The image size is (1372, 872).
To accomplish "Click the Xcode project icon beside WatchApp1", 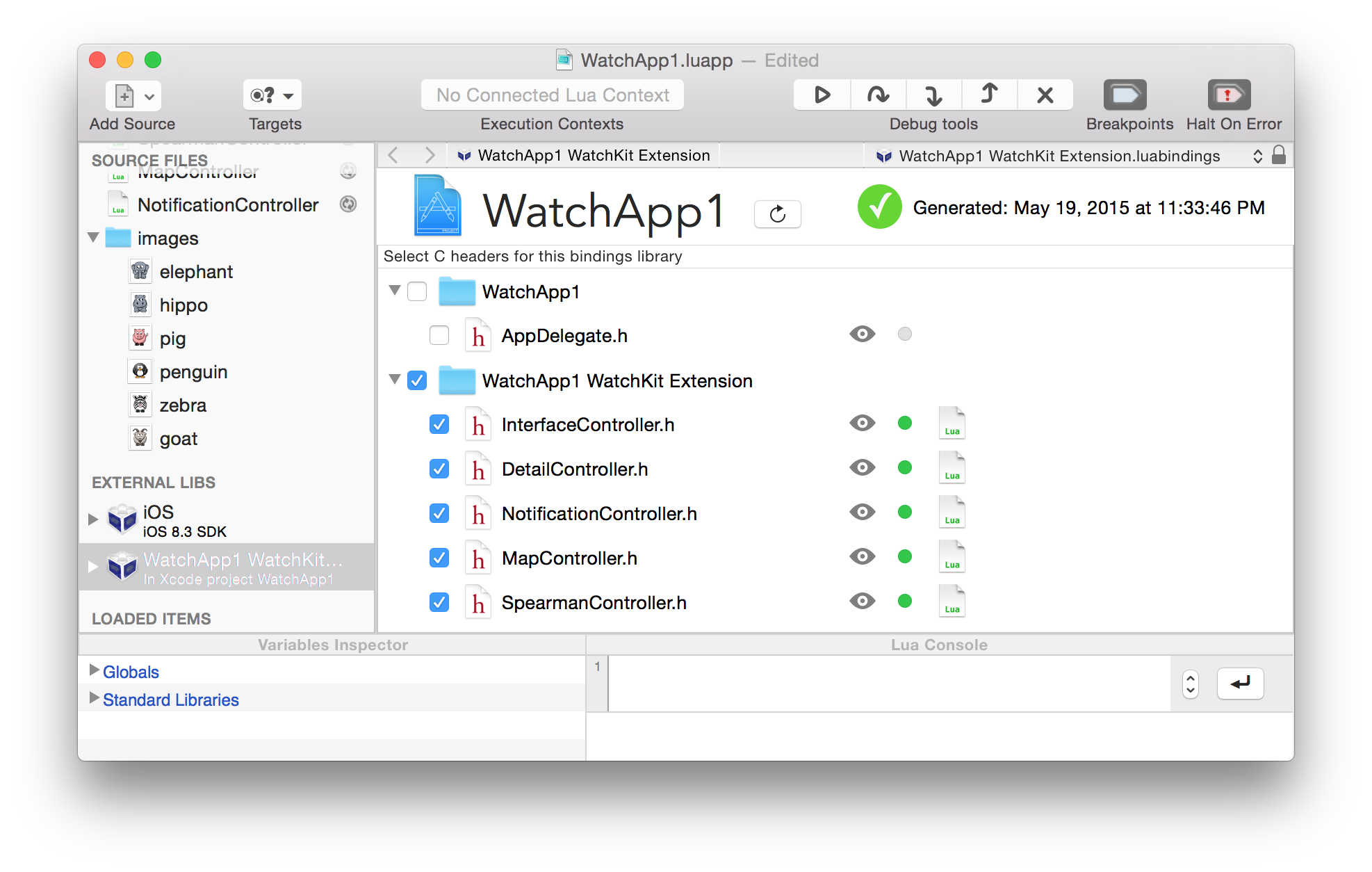I will [x=437, y=205].
